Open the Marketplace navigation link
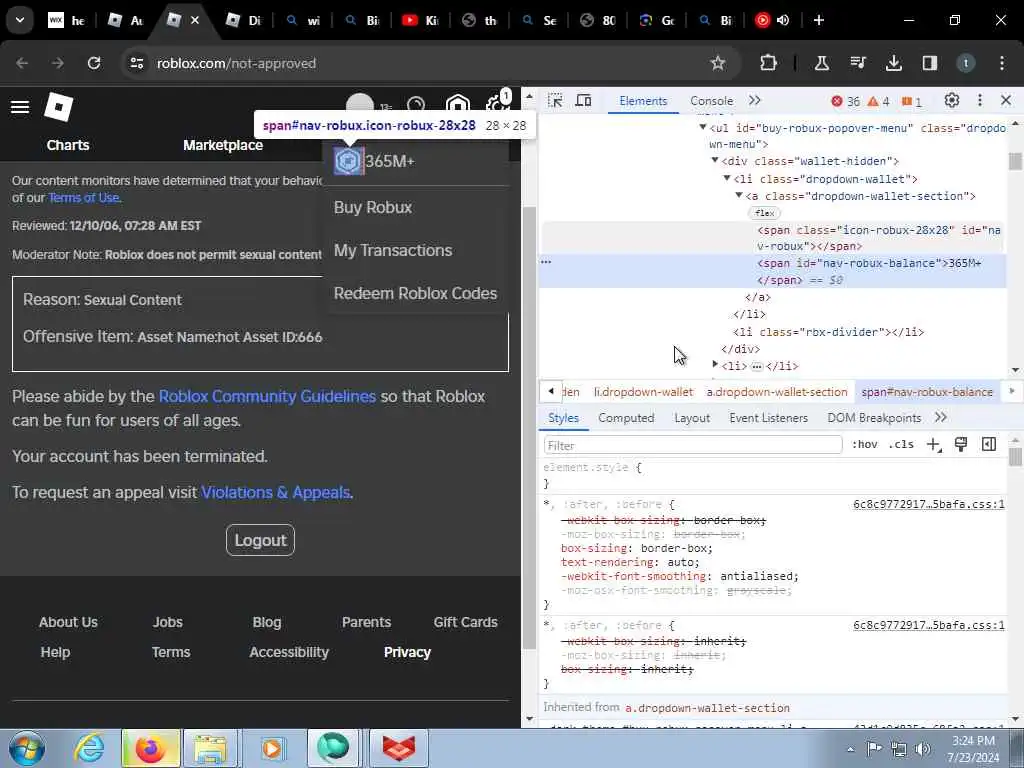This screenshot has height=768, width=1024. (x=223, y=145)
